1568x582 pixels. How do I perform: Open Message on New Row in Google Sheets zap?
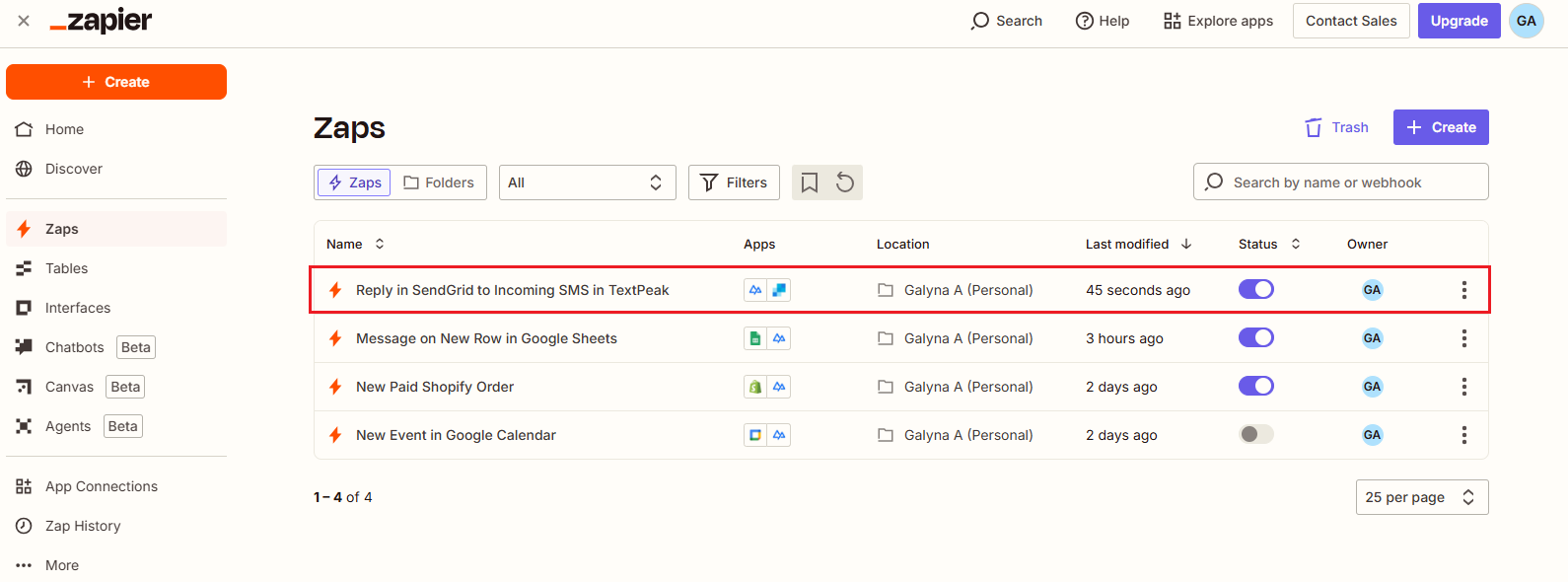pyautogui.click(x=486, y=338)
